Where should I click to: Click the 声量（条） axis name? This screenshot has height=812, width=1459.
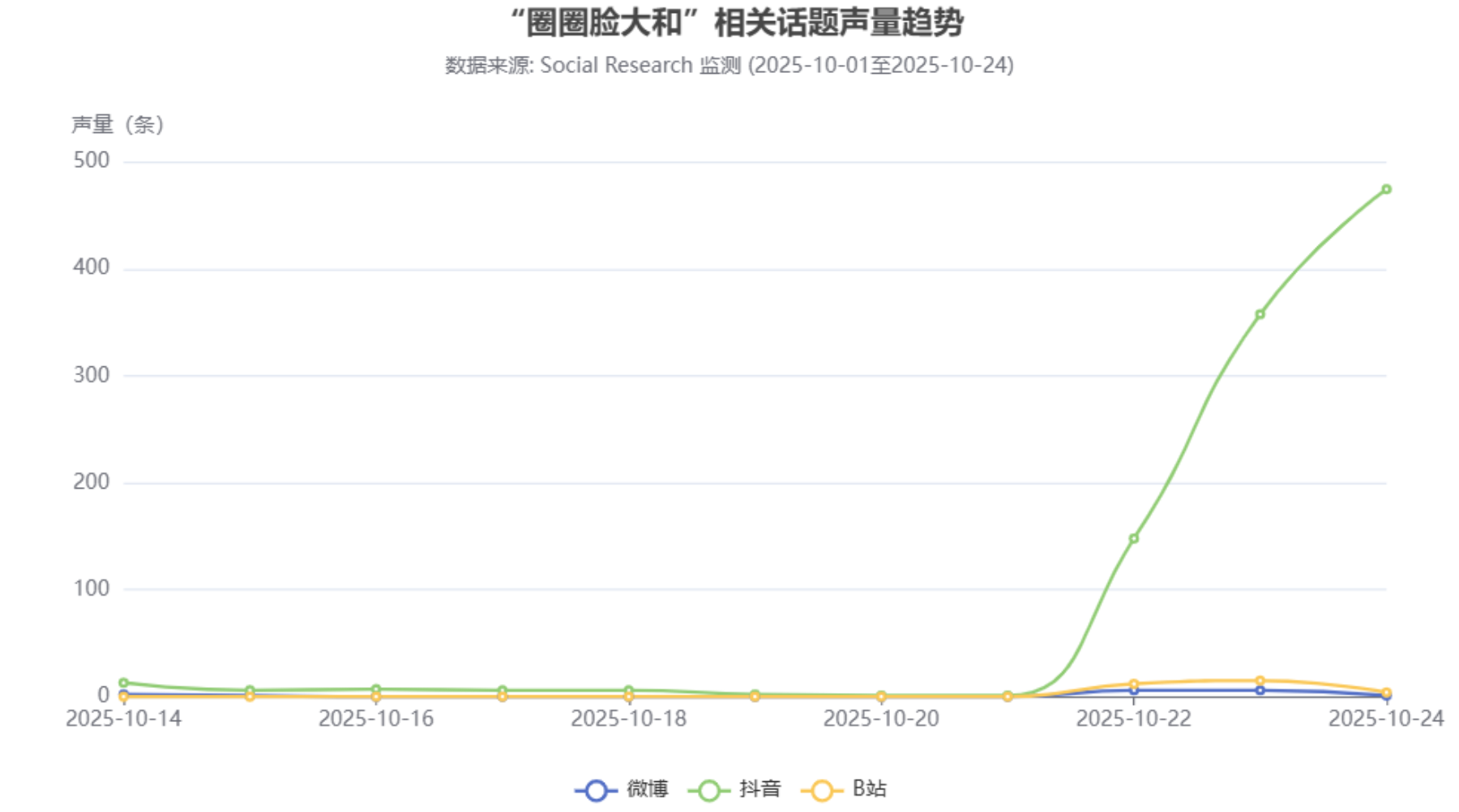pos(118,125)
